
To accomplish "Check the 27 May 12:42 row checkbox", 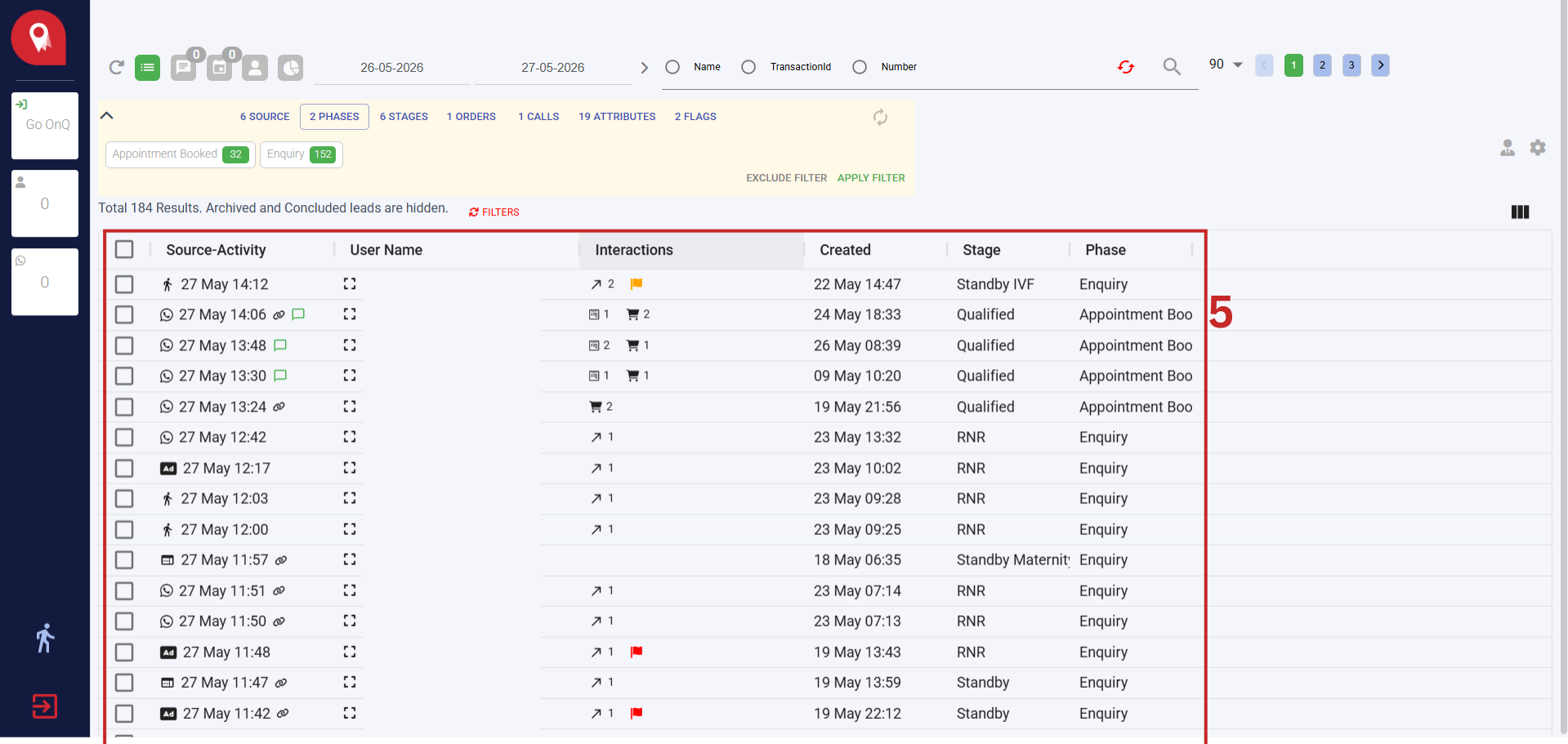I will [x=124, y=437].
